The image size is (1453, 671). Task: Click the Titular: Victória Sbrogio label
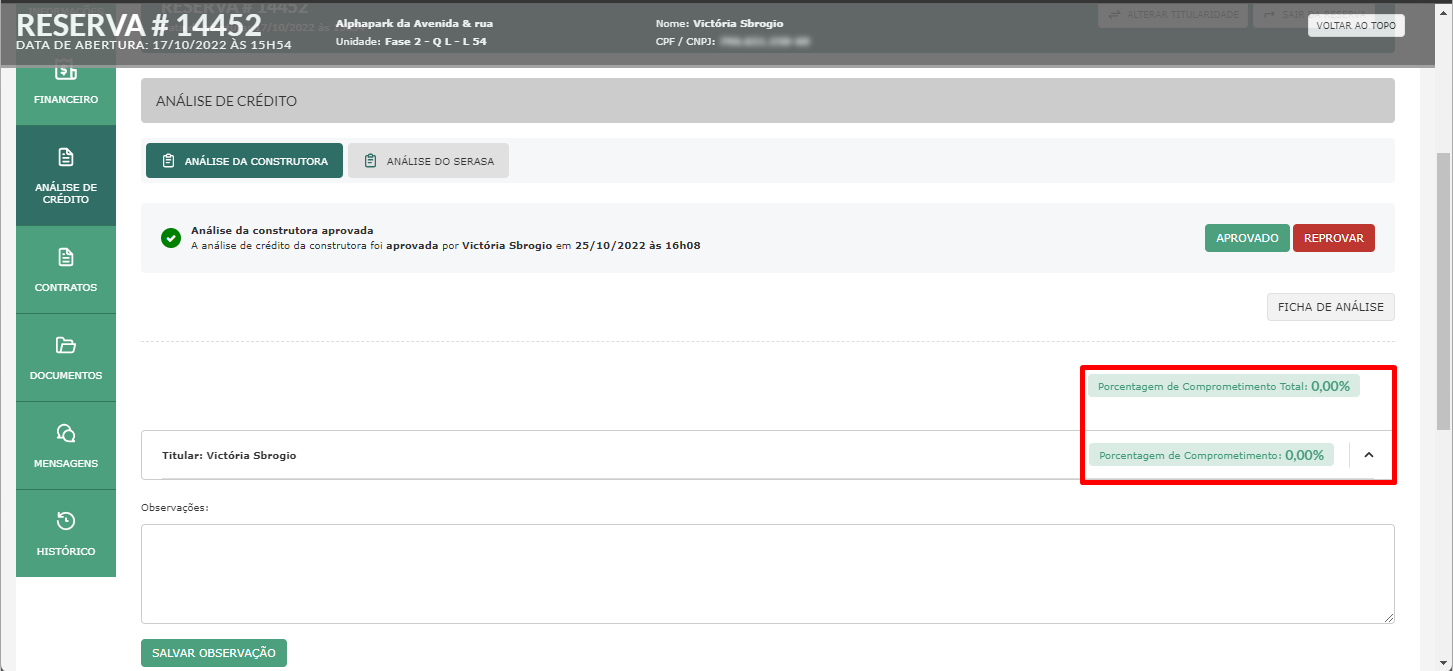pyautogui.click(x=229, y=455)
